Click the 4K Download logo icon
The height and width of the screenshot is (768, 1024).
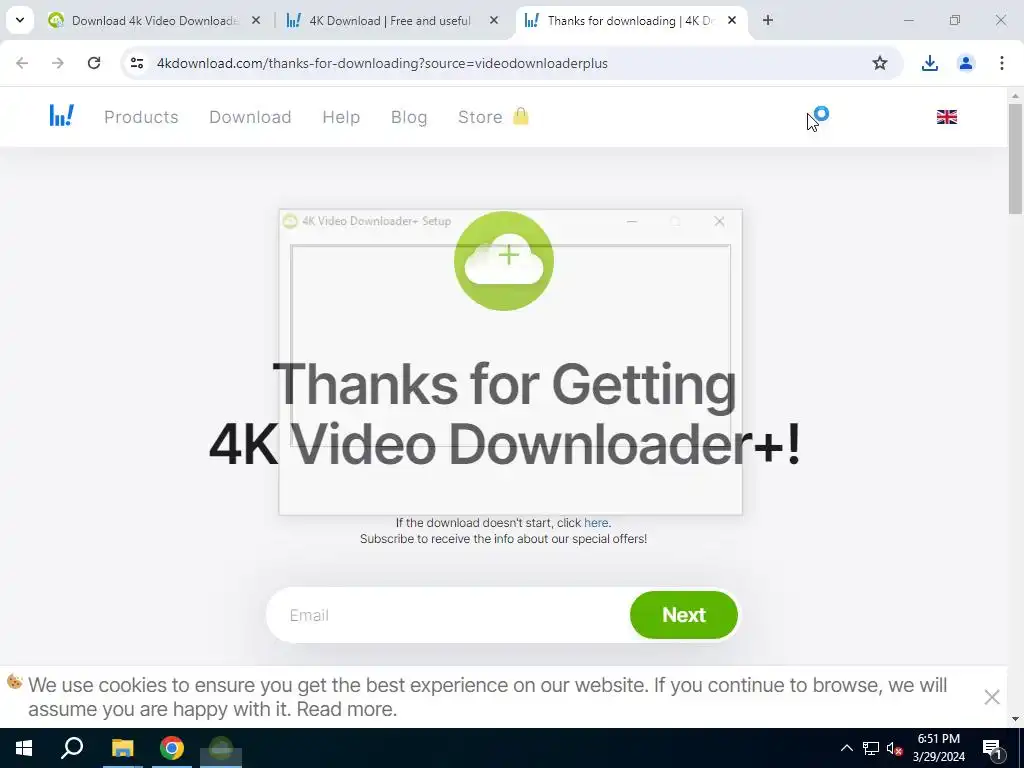[62, 116]
